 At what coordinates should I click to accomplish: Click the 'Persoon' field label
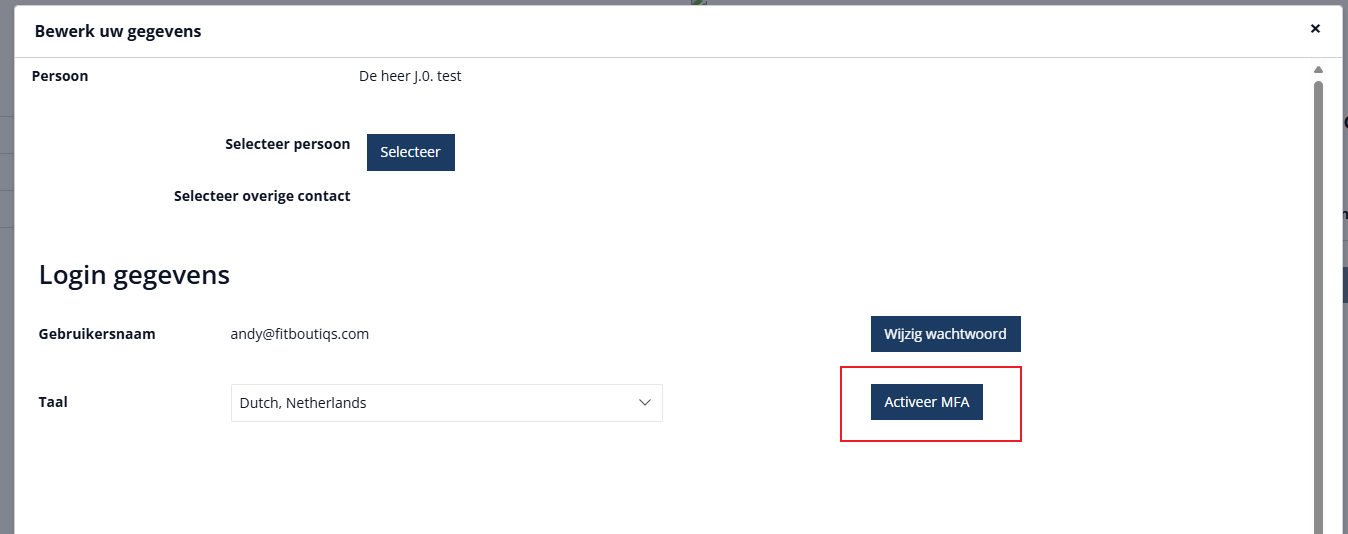click(60, 76)
